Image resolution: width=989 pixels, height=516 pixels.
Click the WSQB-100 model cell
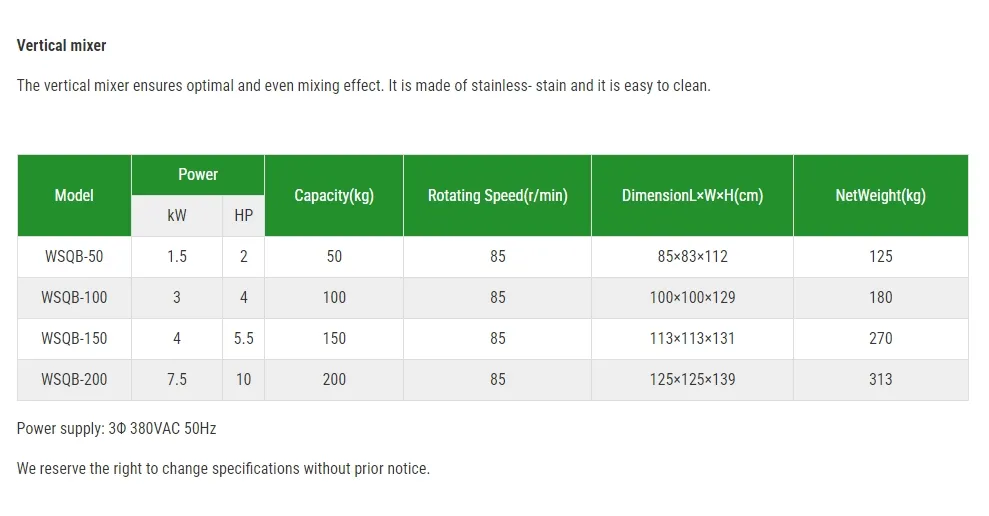coord(74,298)
